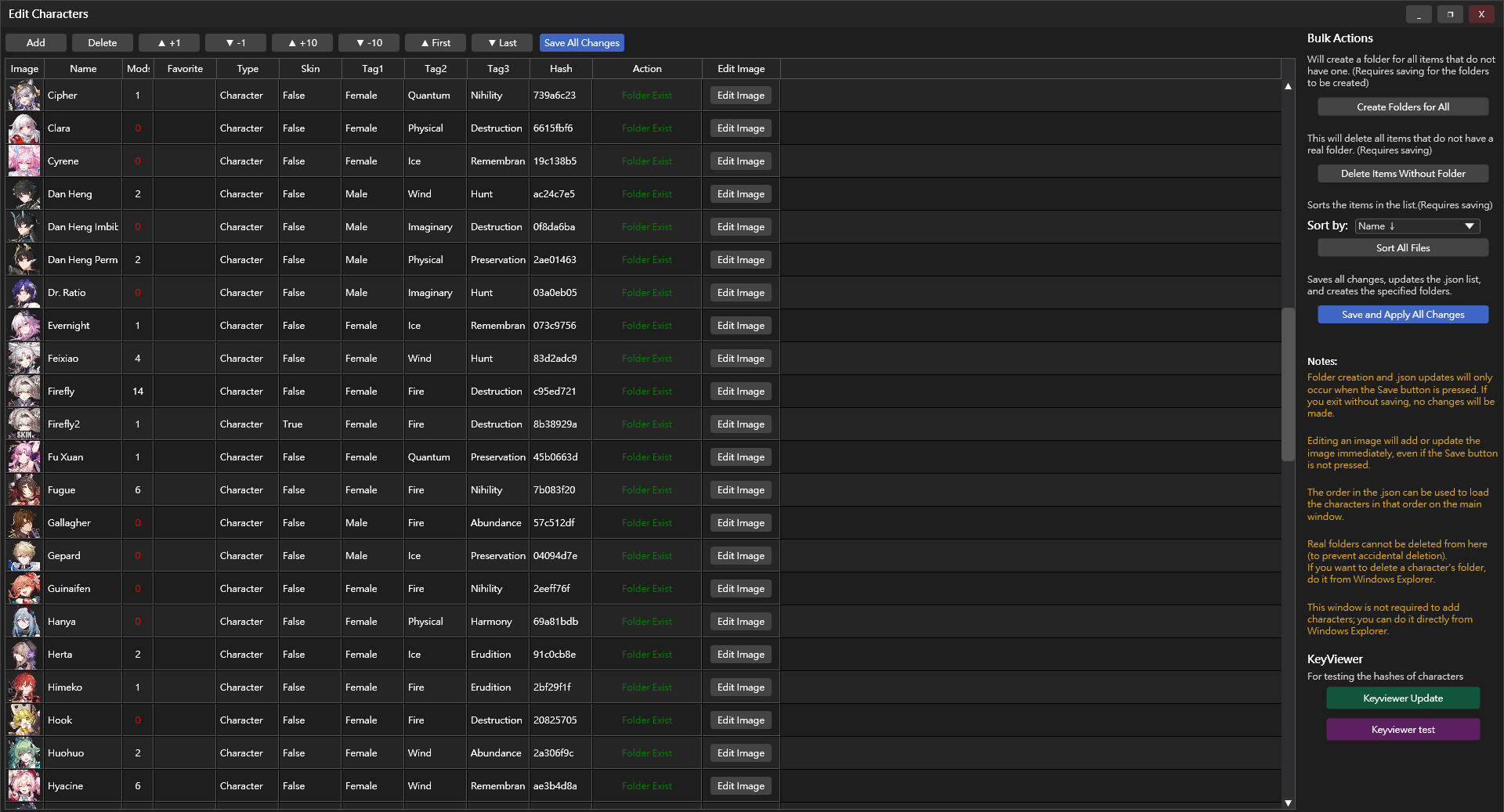
Task: Click Gallagher's Abundance tag cell
Action: pyautogui.click(x=498, y=523)
